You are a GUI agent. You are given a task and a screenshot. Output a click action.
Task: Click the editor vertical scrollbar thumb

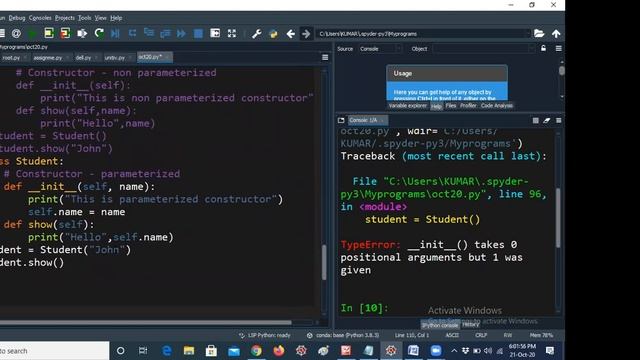coord(324,262)
